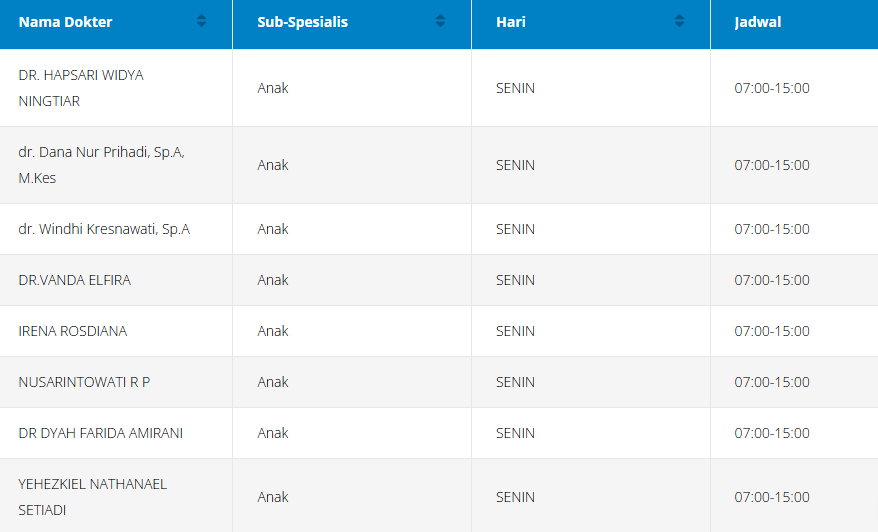The width and height of the screenshot is (878, 532).
Task: Click the Jadwal column header
Action: tap(757, 22)
